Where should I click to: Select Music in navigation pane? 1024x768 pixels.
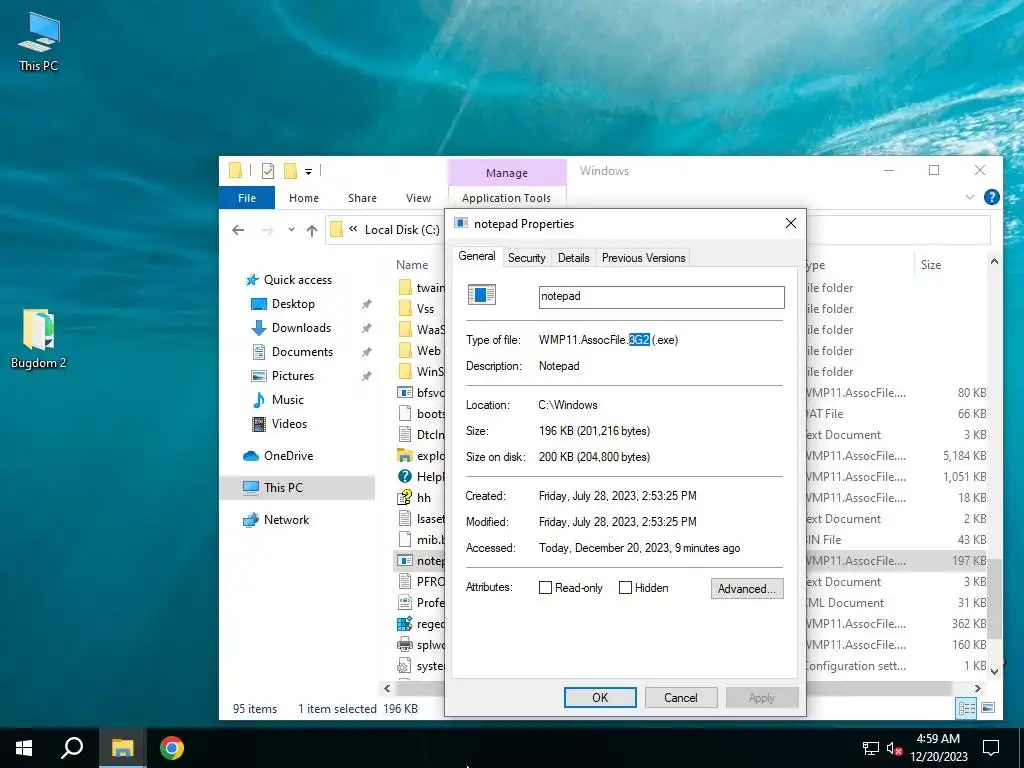click(x=287, y=400)
